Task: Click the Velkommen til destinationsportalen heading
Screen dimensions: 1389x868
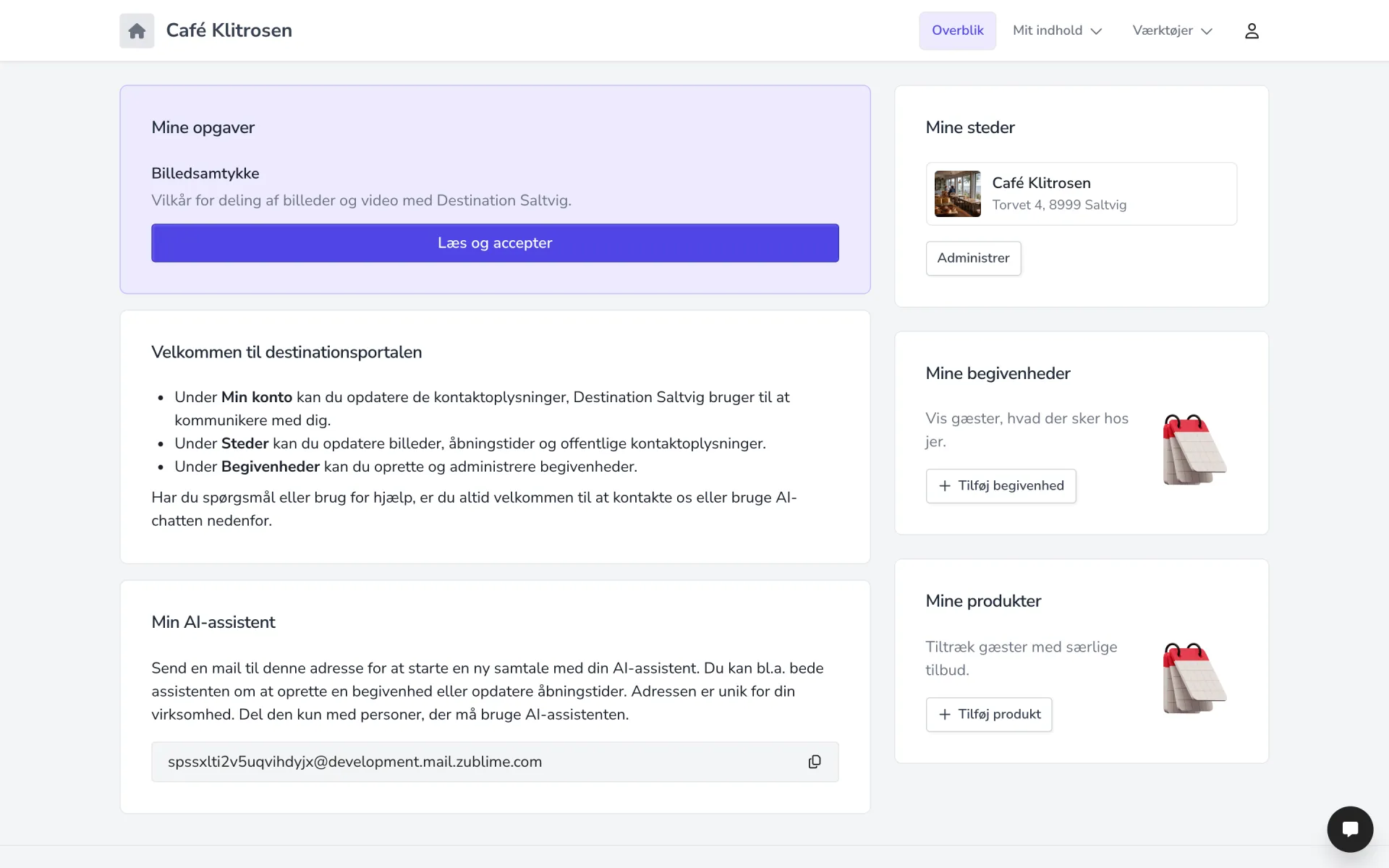Action: pyautogui.click(x=286, y=352)
